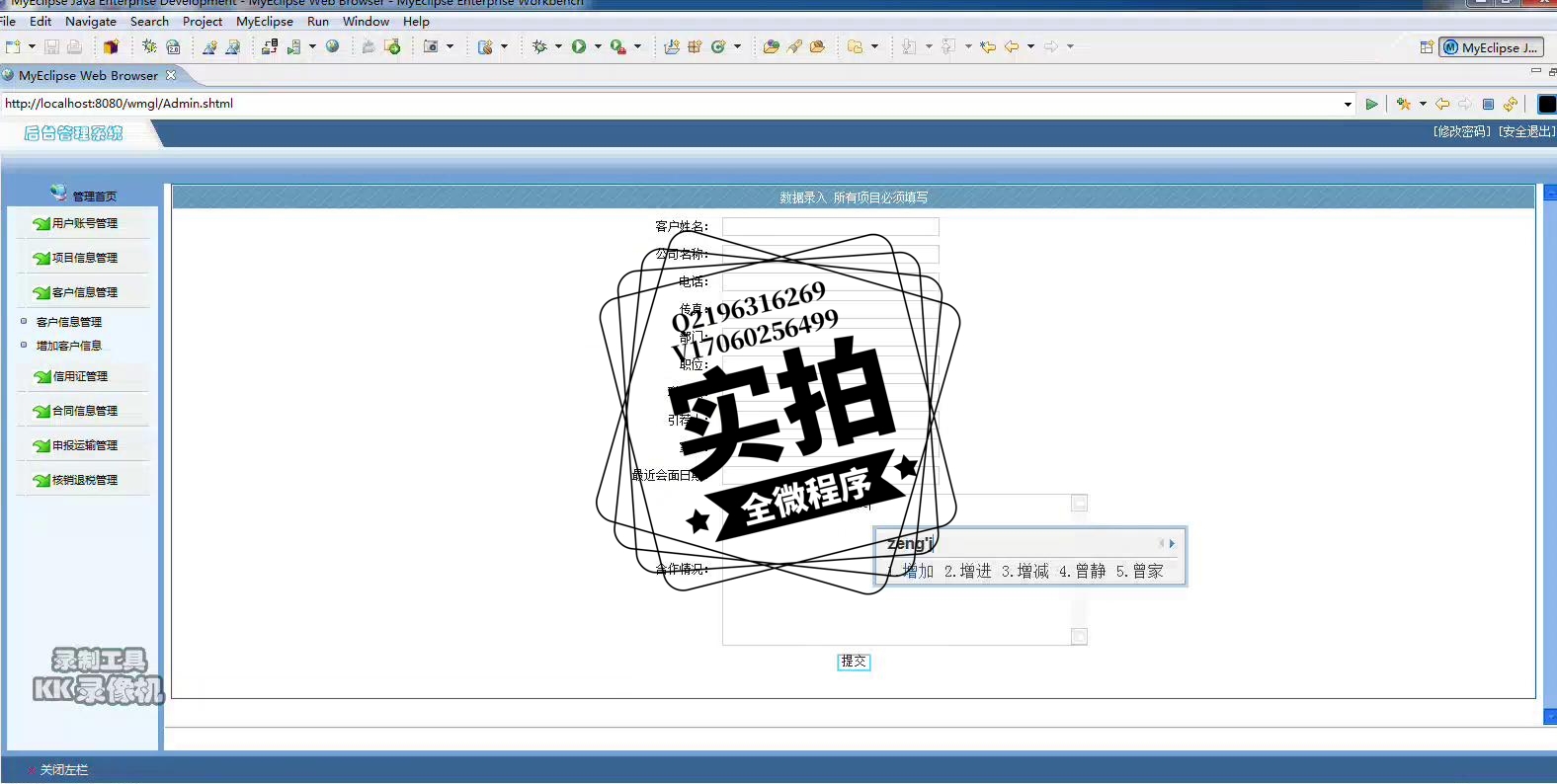Click the green Run play icon

tap(579, 46)
